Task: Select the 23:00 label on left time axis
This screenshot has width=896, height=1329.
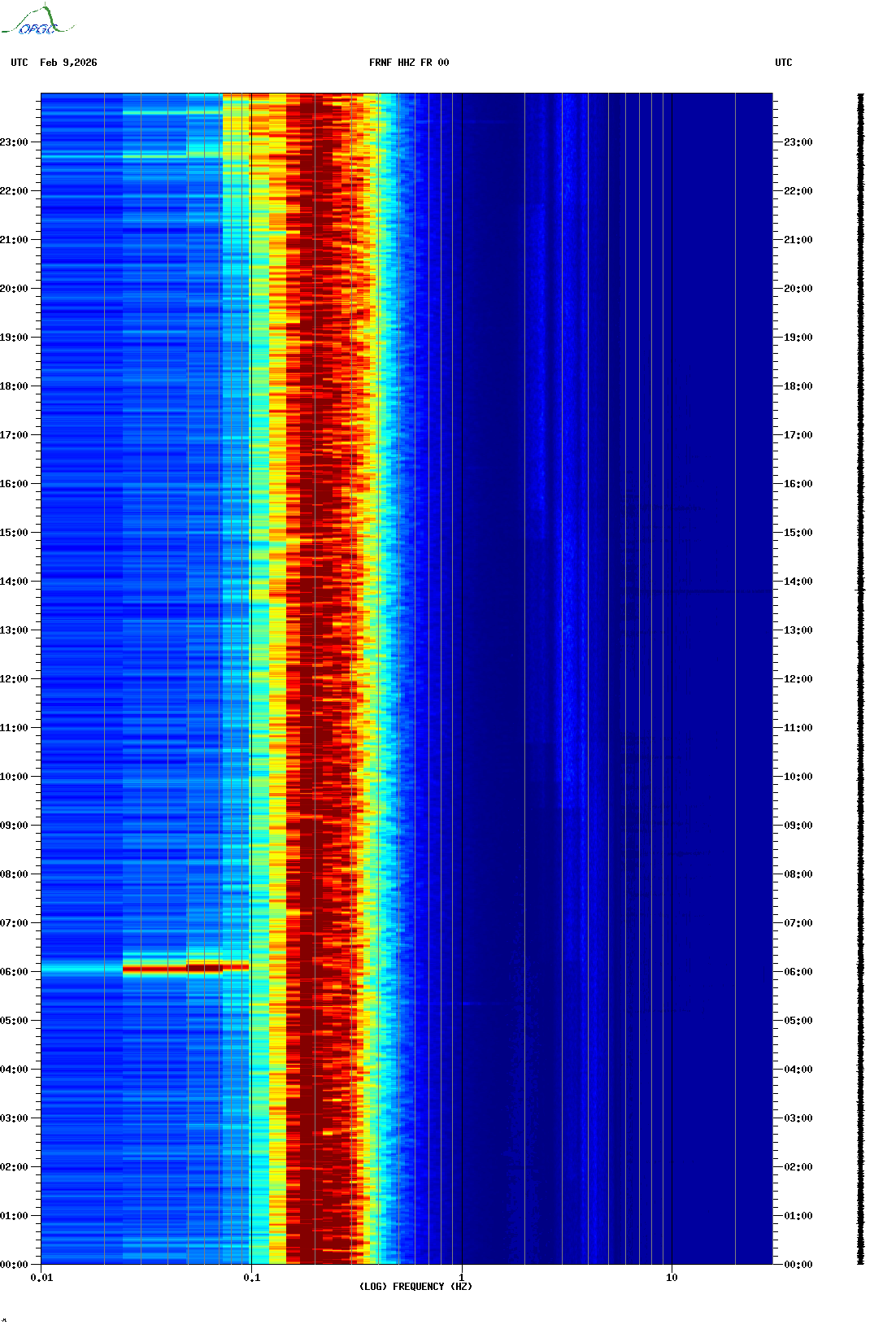Action: coord(14,142)
